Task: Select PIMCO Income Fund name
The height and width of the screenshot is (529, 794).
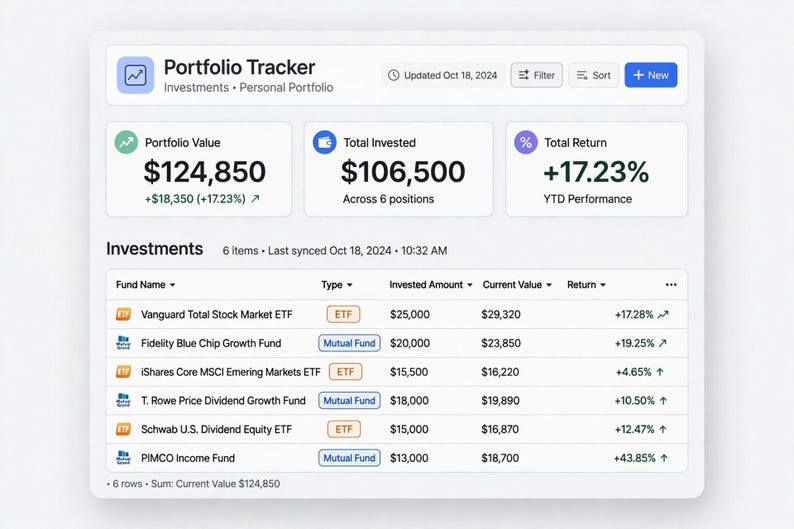Action: (x=188, y=458)
